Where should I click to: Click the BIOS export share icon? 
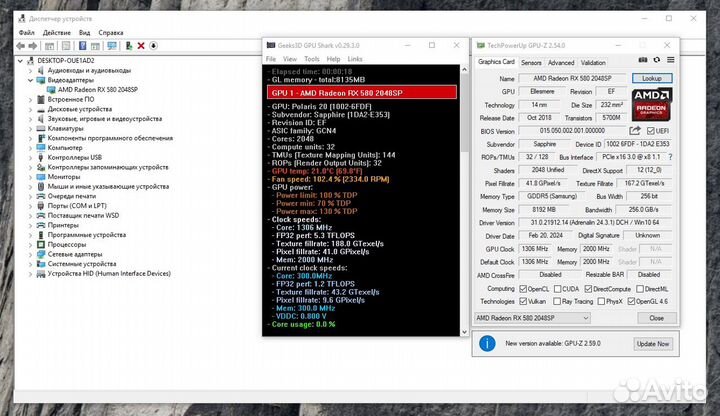(x=636, y=131)
